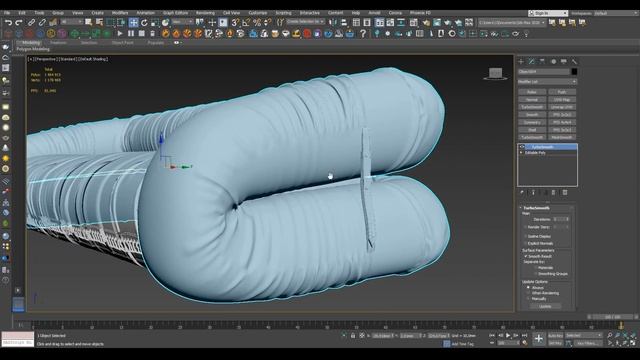The height and width of the screenshot is (360, 640).
Task: Open the Utilities panel wrench icon
Action: pos(574,61)
